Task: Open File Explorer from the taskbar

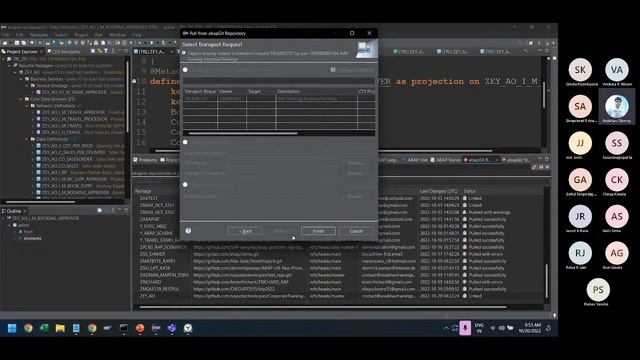Action: [x=60, y=328]
